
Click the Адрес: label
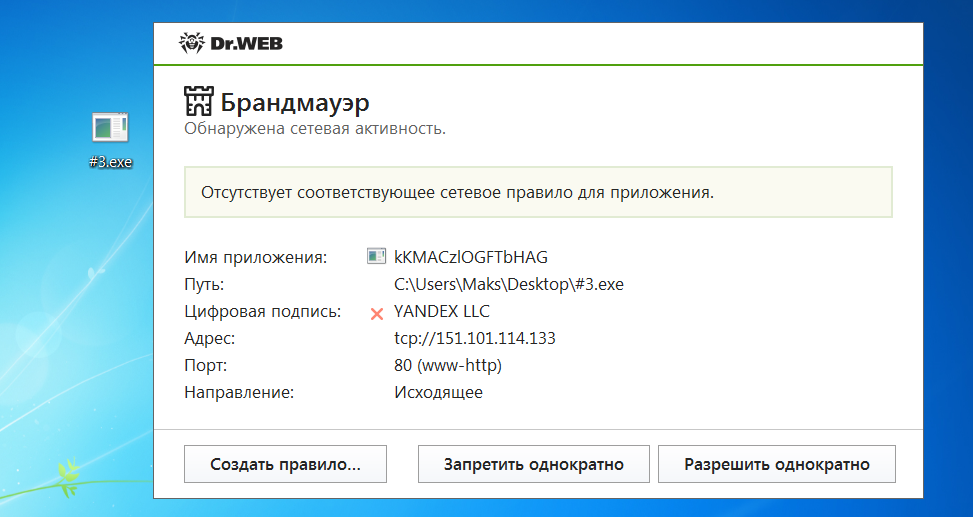click(210, 339)
